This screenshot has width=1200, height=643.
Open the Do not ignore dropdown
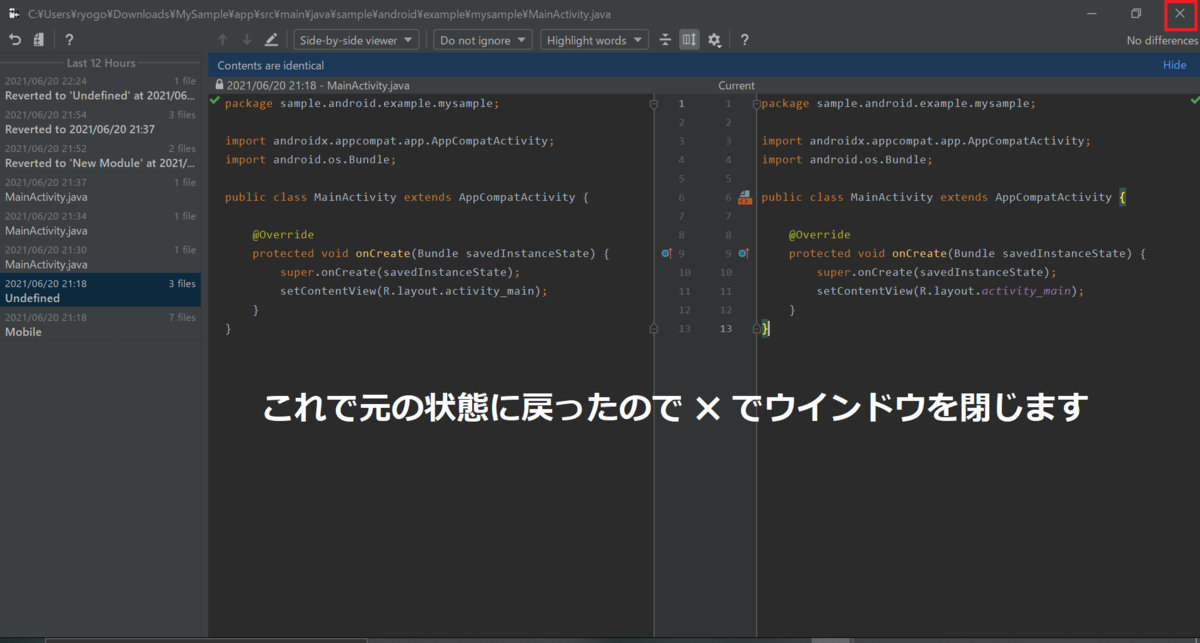pyautogui.click(x=482, y=40)
